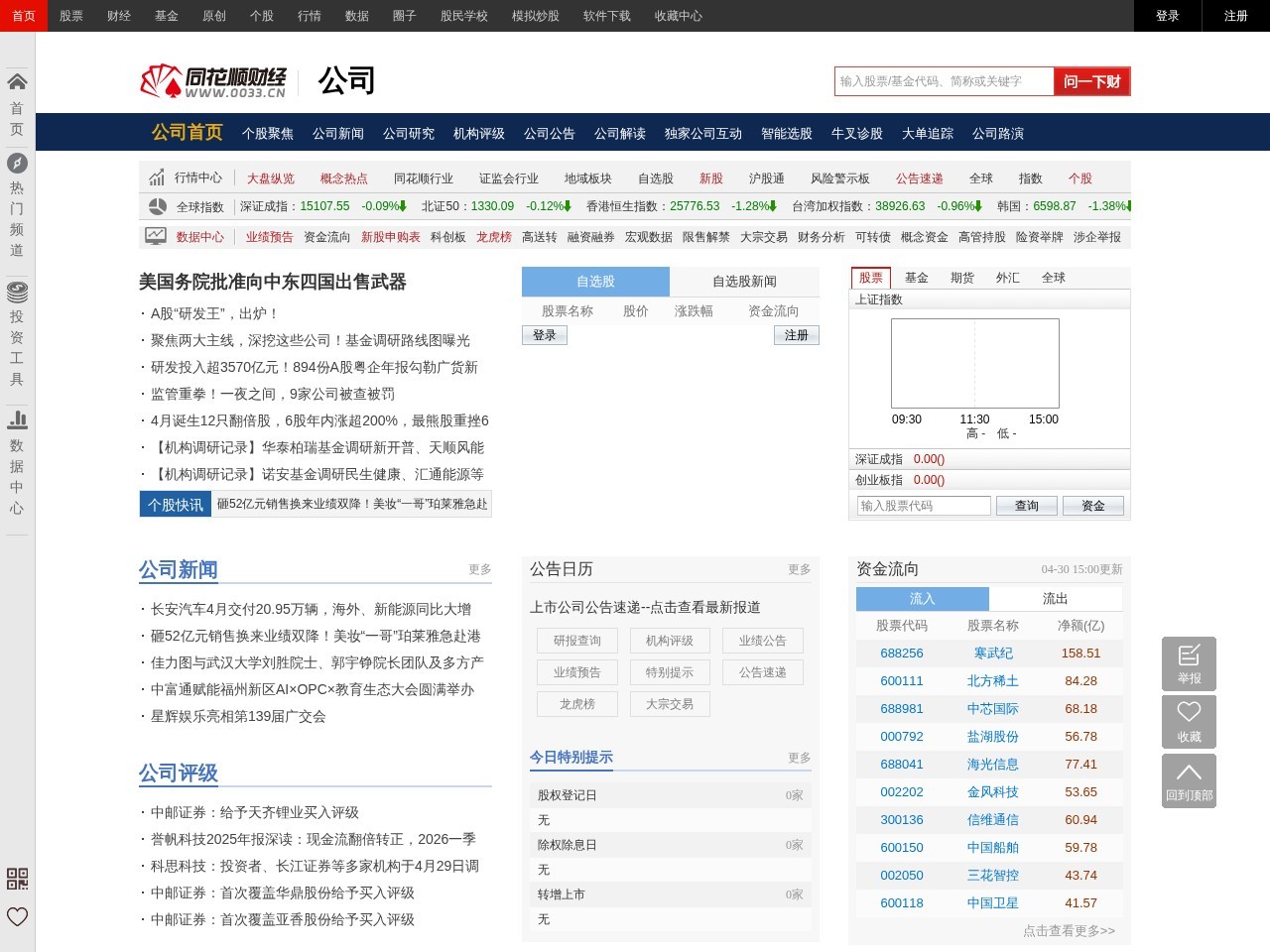Click 香港恒生指数 value 25776.53
This screenshot has height=952, width=1270.
[x=695, y=206]
